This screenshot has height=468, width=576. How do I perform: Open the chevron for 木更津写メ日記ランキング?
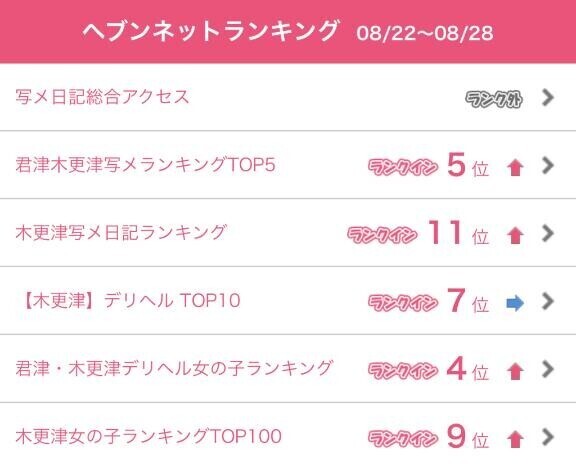[548, 233]
